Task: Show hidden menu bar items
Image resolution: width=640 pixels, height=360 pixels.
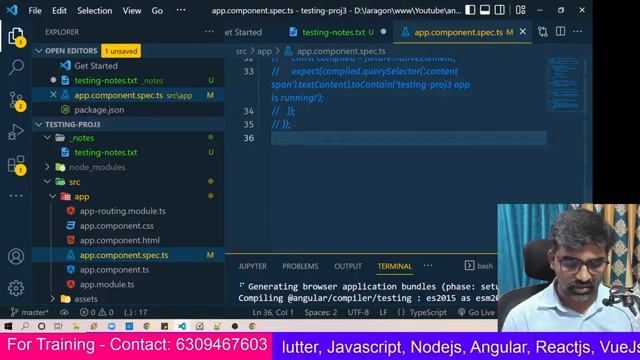Action: click(x=181, y=10)
